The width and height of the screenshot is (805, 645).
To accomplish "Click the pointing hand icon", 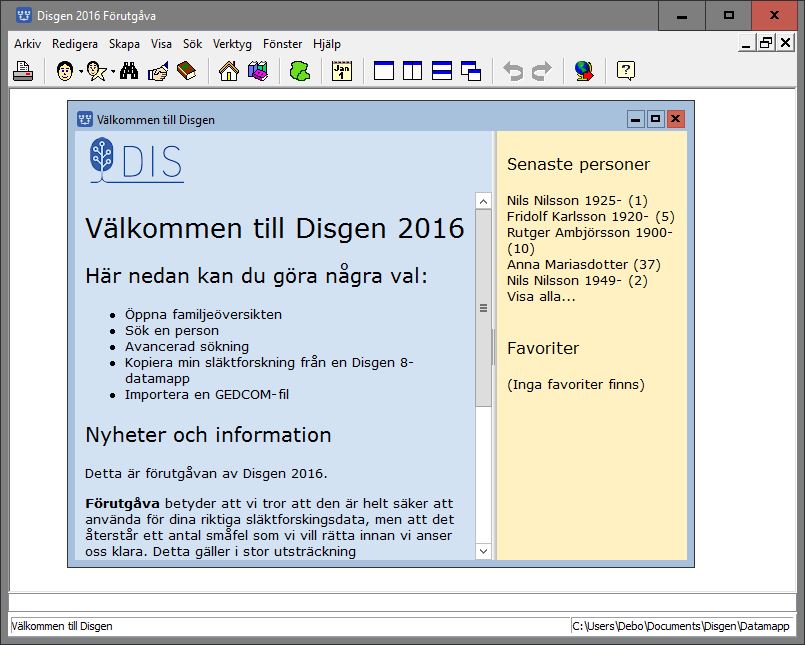I will [x=158, y=71].
